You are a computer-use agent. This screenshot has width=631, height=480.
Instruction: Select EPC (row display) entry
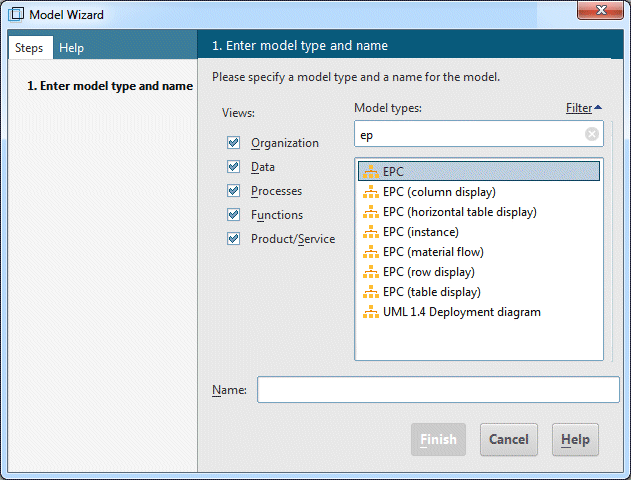click(479, 272)
